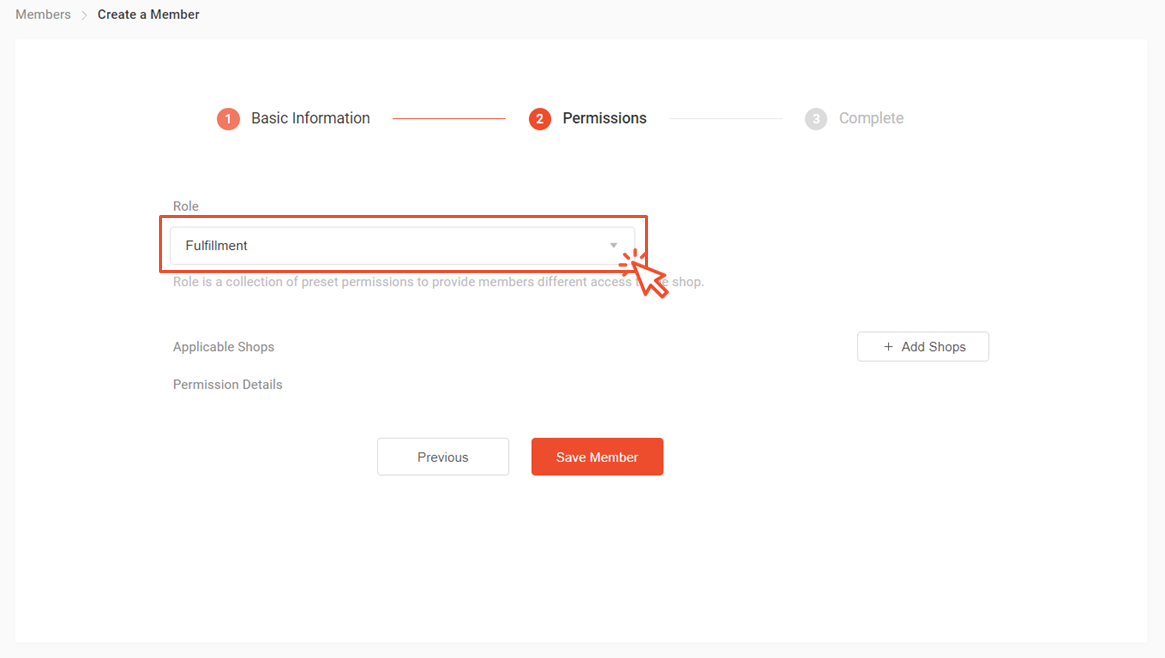1165x658 pixels.
Task: Click Create a Member breadcrumb
Action: point(148,14)
